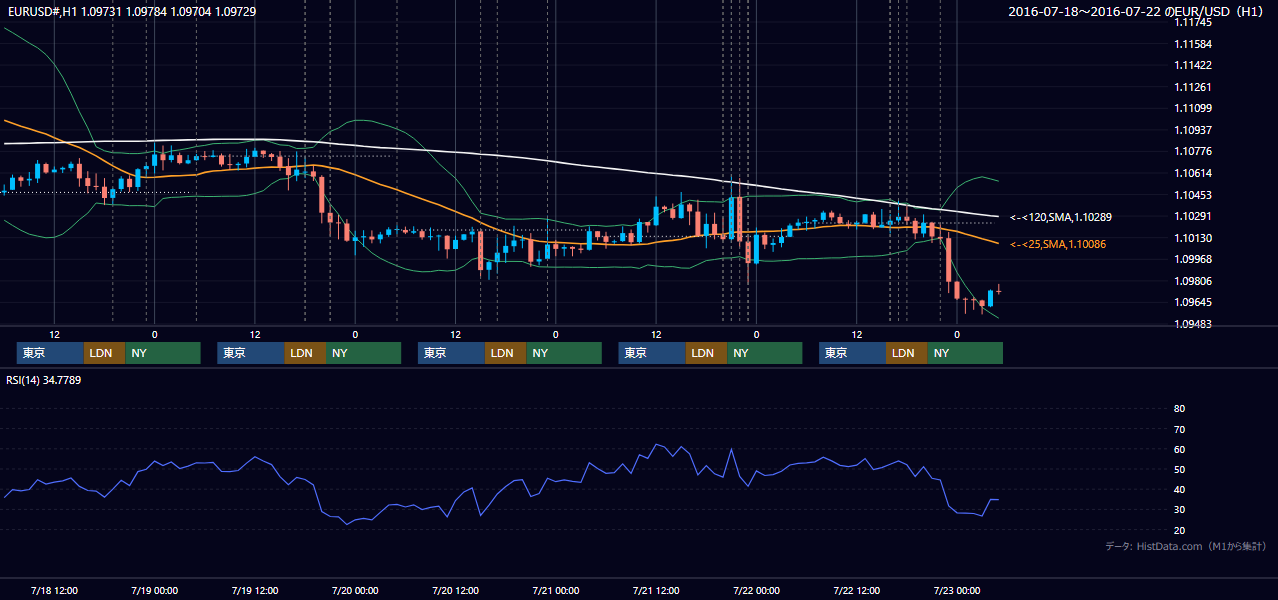1278x600 pixels.
Task: Select the 1.10130 price axis label
Action: (x=1193, y=238)
